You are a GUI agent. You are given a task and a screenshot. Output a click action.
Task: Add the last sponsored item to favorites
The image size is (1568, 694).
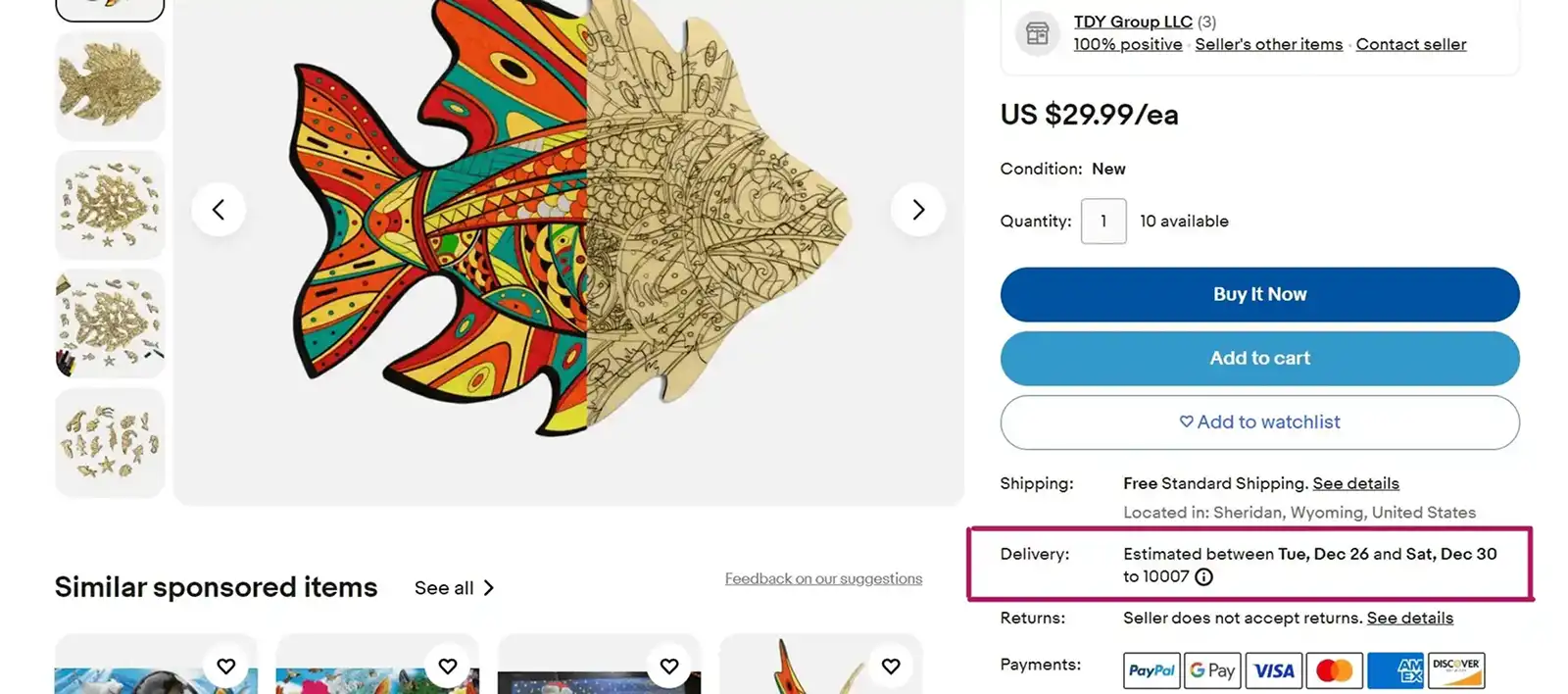pyautogui.click(x=891, y=666)
